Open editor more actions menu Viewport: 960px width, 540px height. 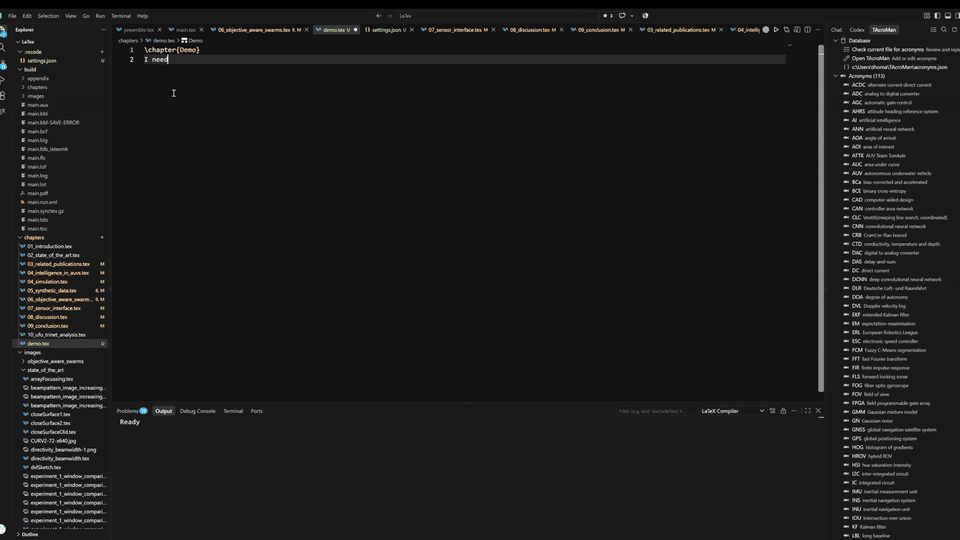(x=818, y=29)
